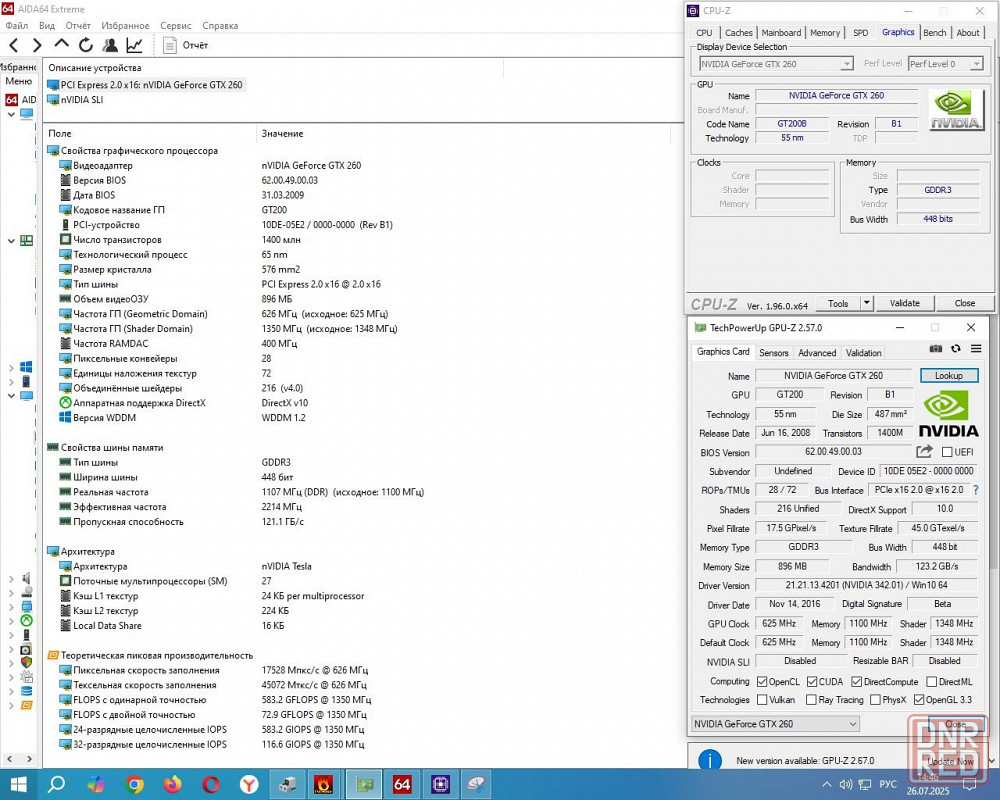Toggle DirectCompute checkbox
The height and width of the screenshot is (800, 1000).
[x=857, y=682]
